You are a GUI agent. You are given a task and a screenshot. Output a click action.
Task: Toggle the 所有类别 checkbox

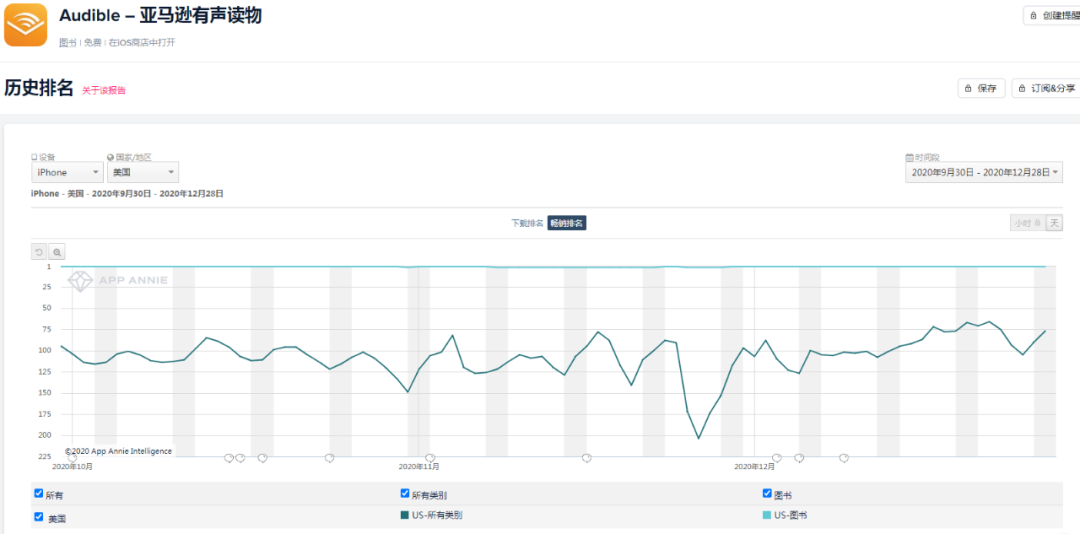pyautogui.click(x=405, y=493)
